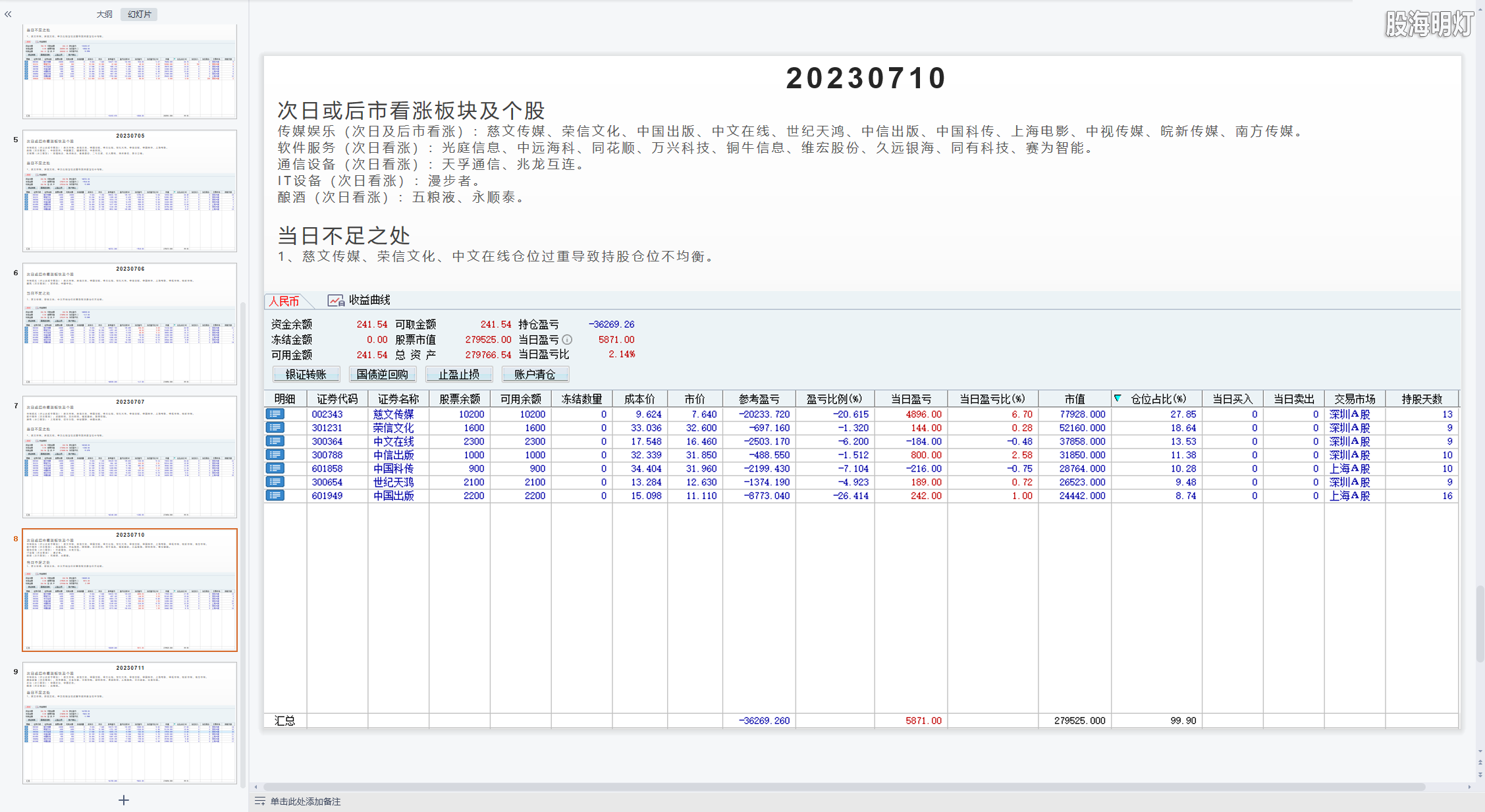Open slide 7 thumbnail dated 20230707
The image size is (1485, 812).
pyautogui.click(x=130, y=457)
